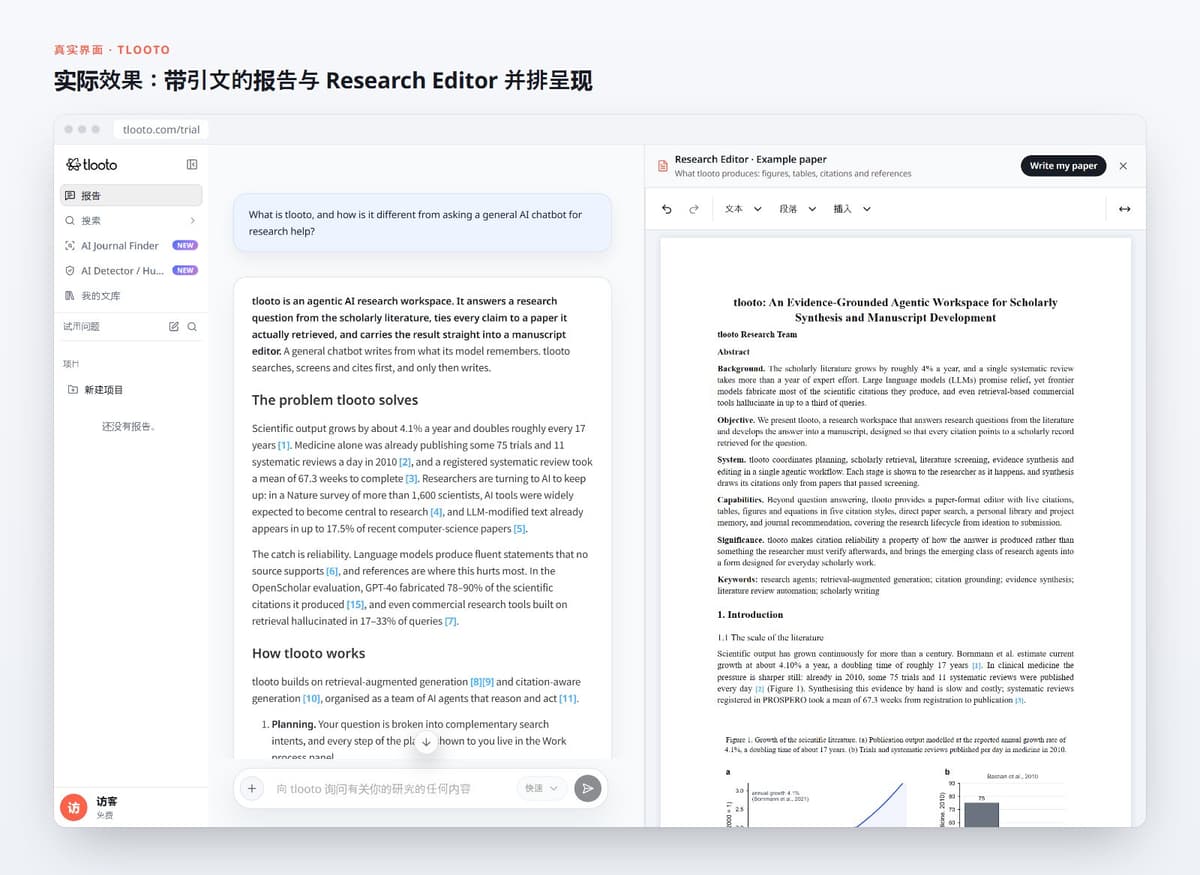The image size is (1200, 875).
Task: Open AI Journal Finder
Action: (131, 245)
